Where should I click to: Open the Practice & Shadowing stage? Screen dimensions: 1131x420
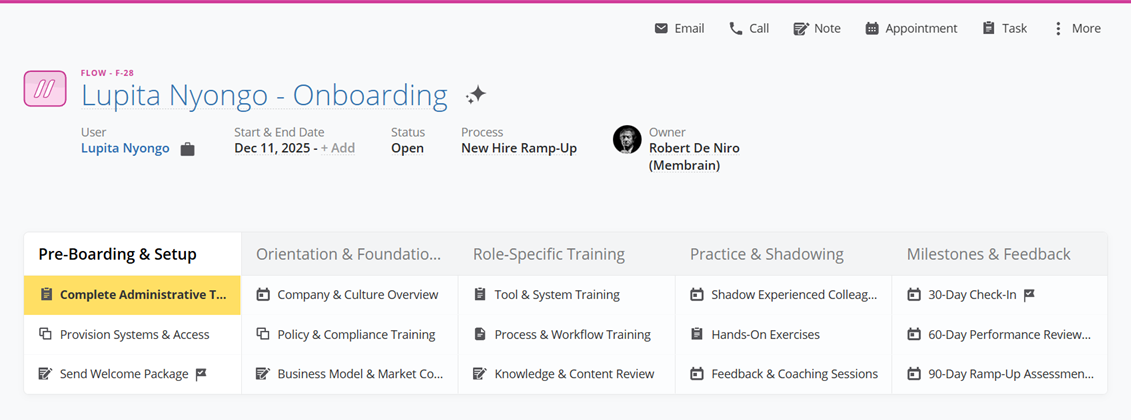coord(766,255)
